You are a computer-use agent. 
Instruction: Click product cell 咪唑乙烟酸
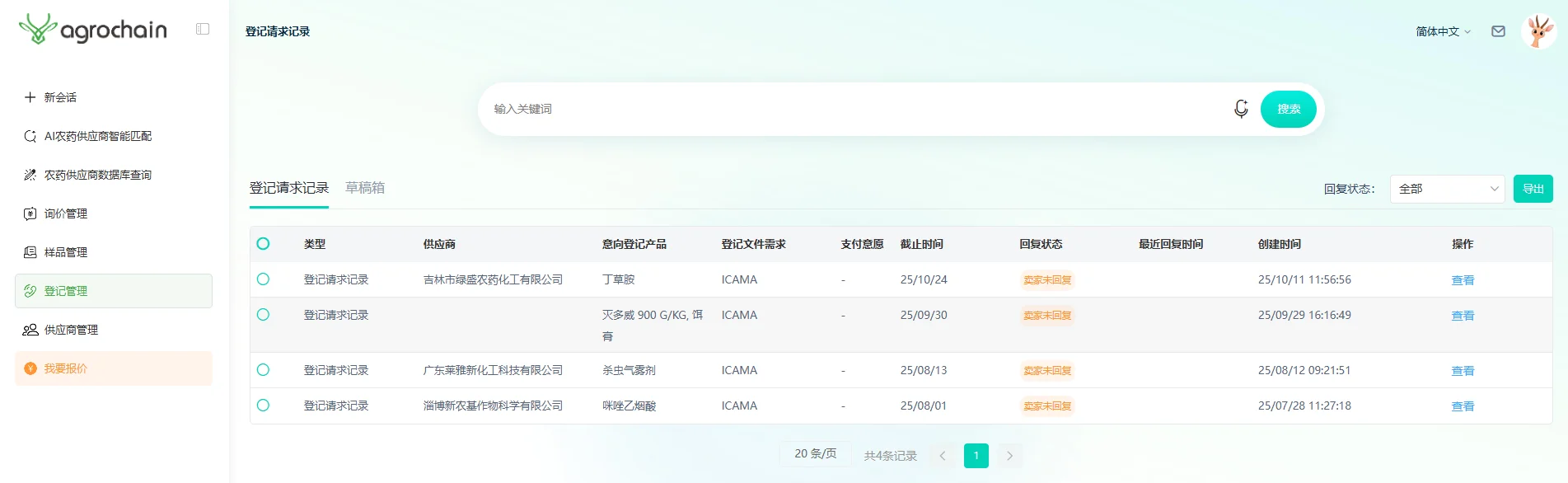pos(629,406)
